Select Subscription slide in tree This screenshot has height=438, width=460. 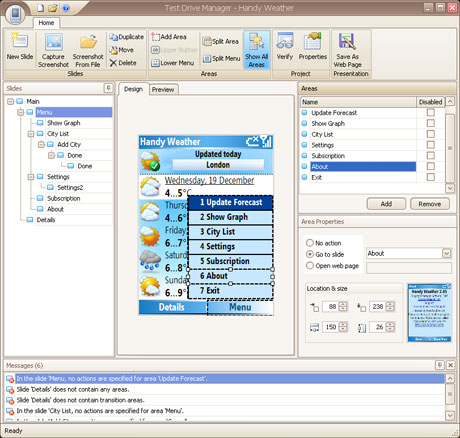[64, 198]
